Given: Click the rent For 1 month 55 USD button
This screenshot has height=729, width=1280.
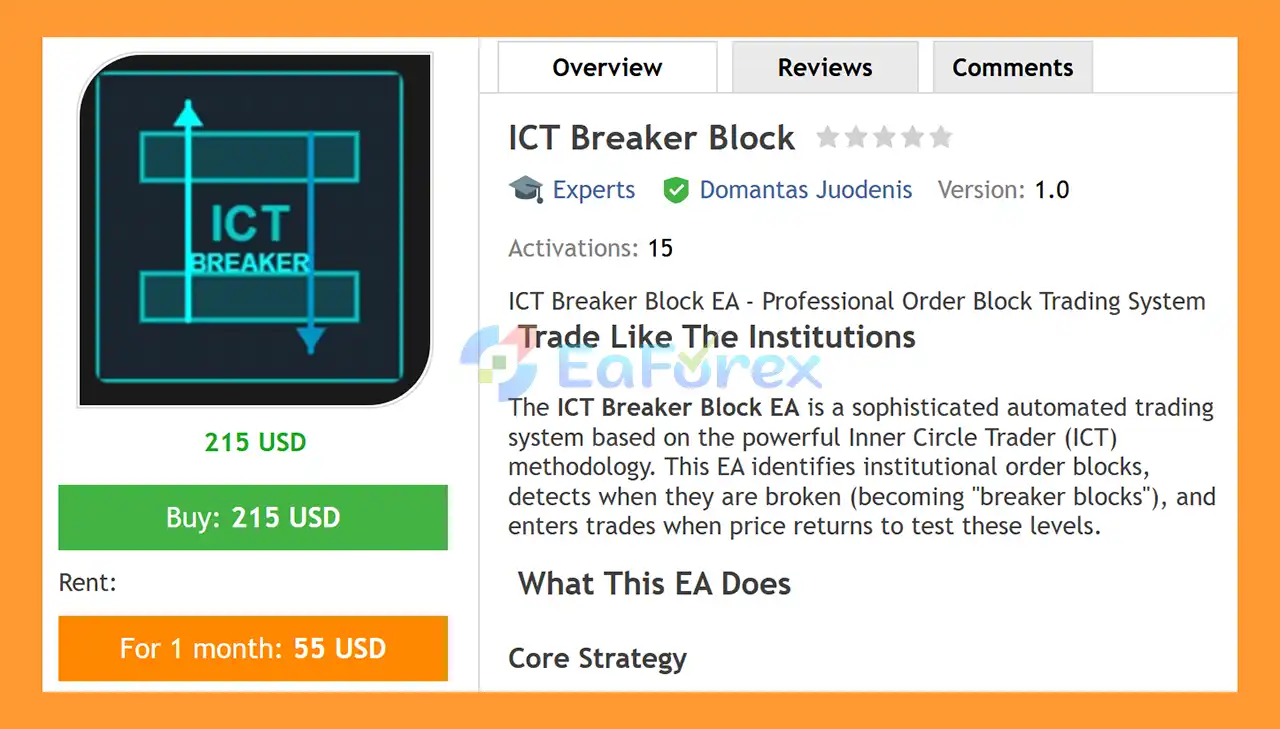Looking at the screenshot, I should coord(253,648).
